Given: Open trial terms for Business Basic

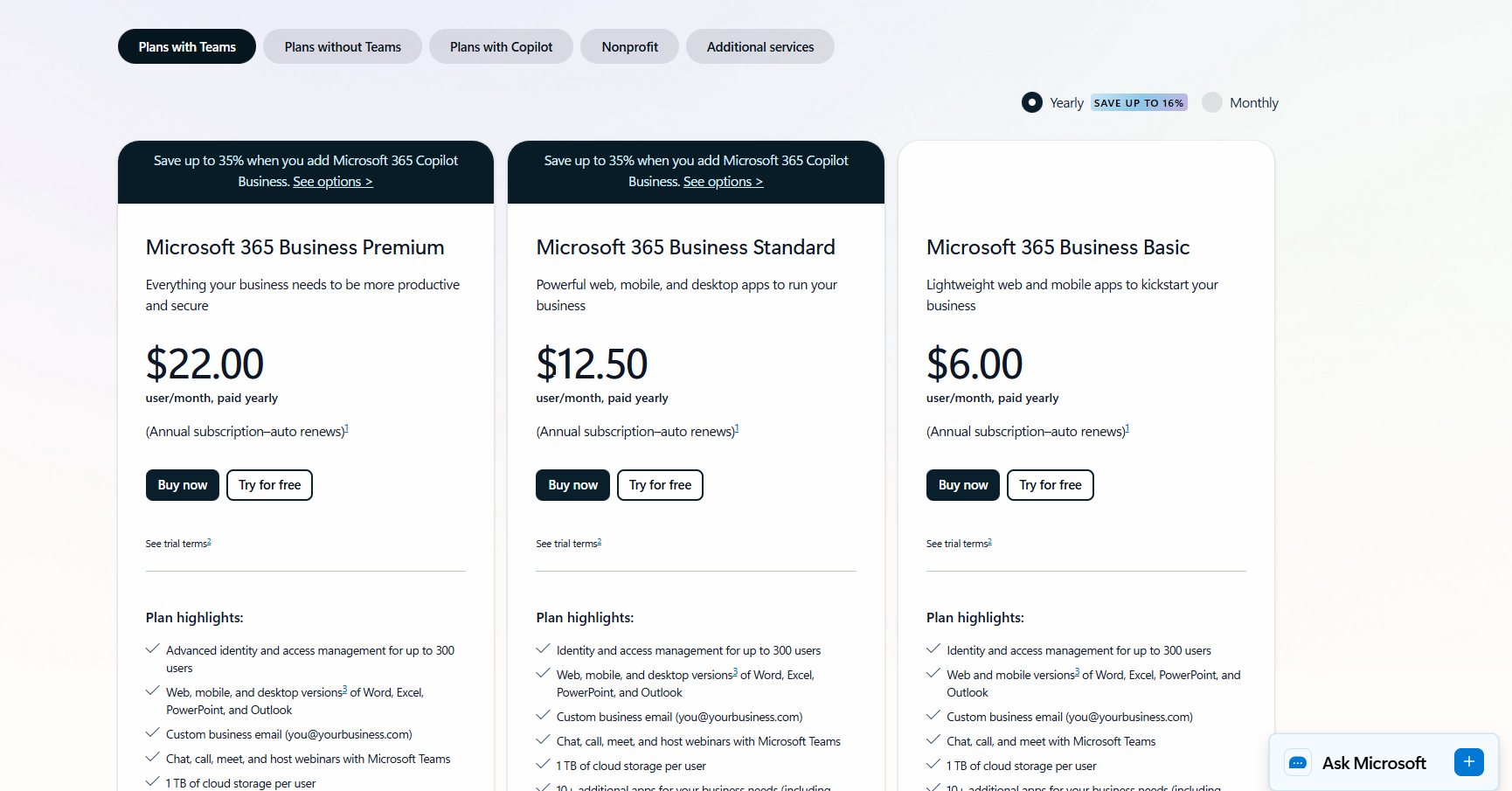Looking at the screenshot, I should tap(957, 543).
